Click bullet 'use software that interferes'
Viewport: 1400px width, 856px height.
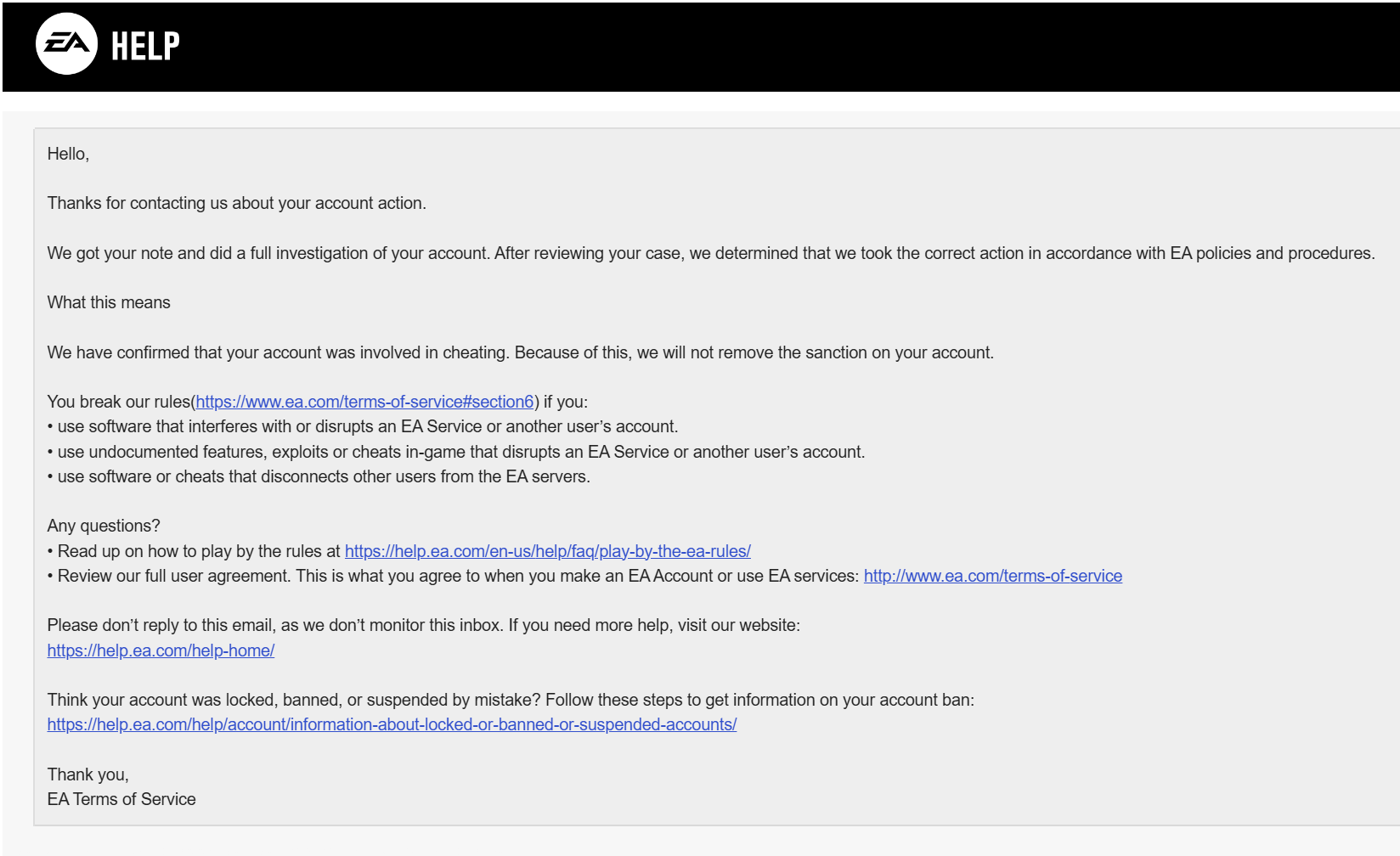click(363, 426)
